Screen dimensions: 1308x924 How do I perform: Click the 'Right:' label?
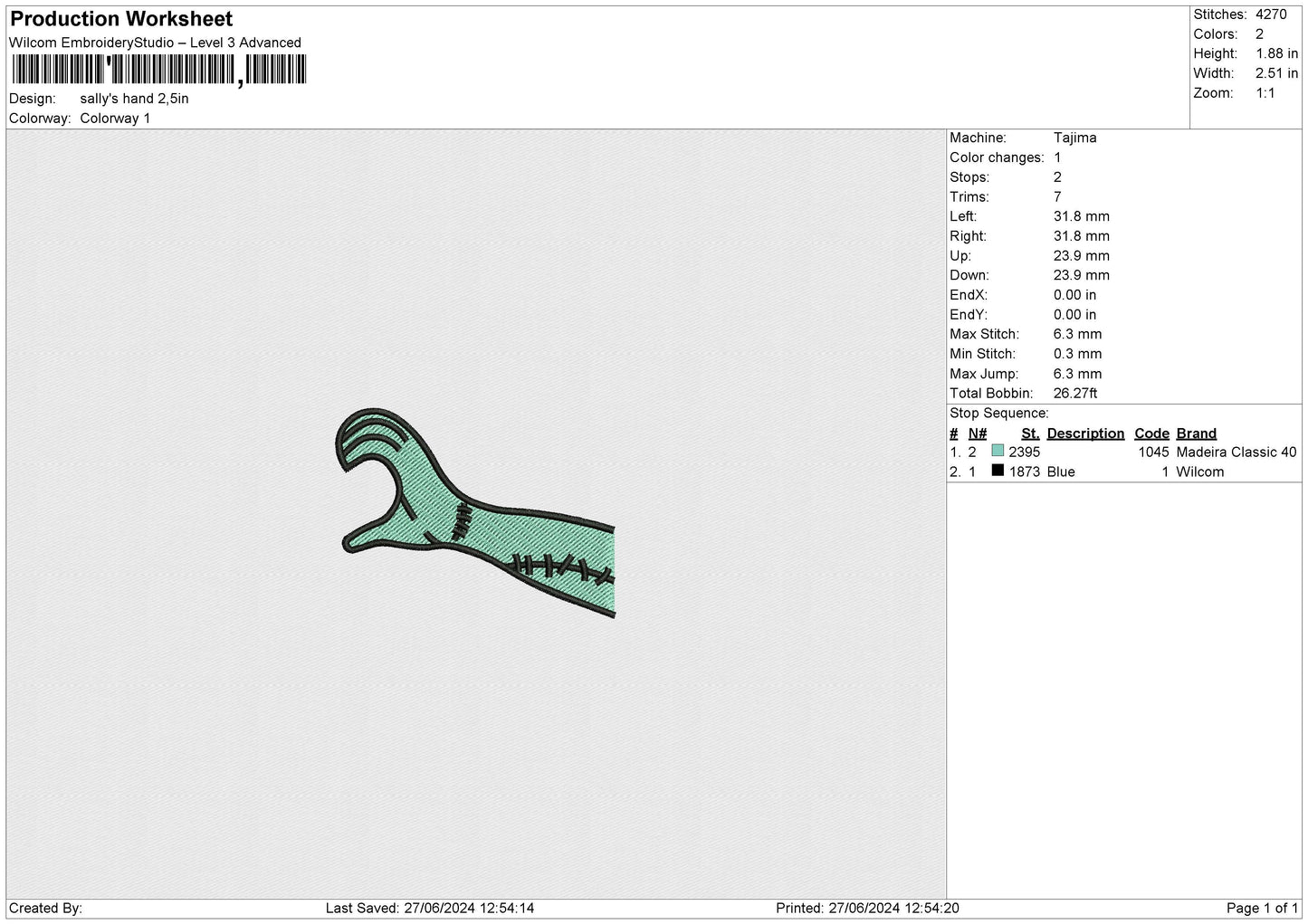pos(968,236)
